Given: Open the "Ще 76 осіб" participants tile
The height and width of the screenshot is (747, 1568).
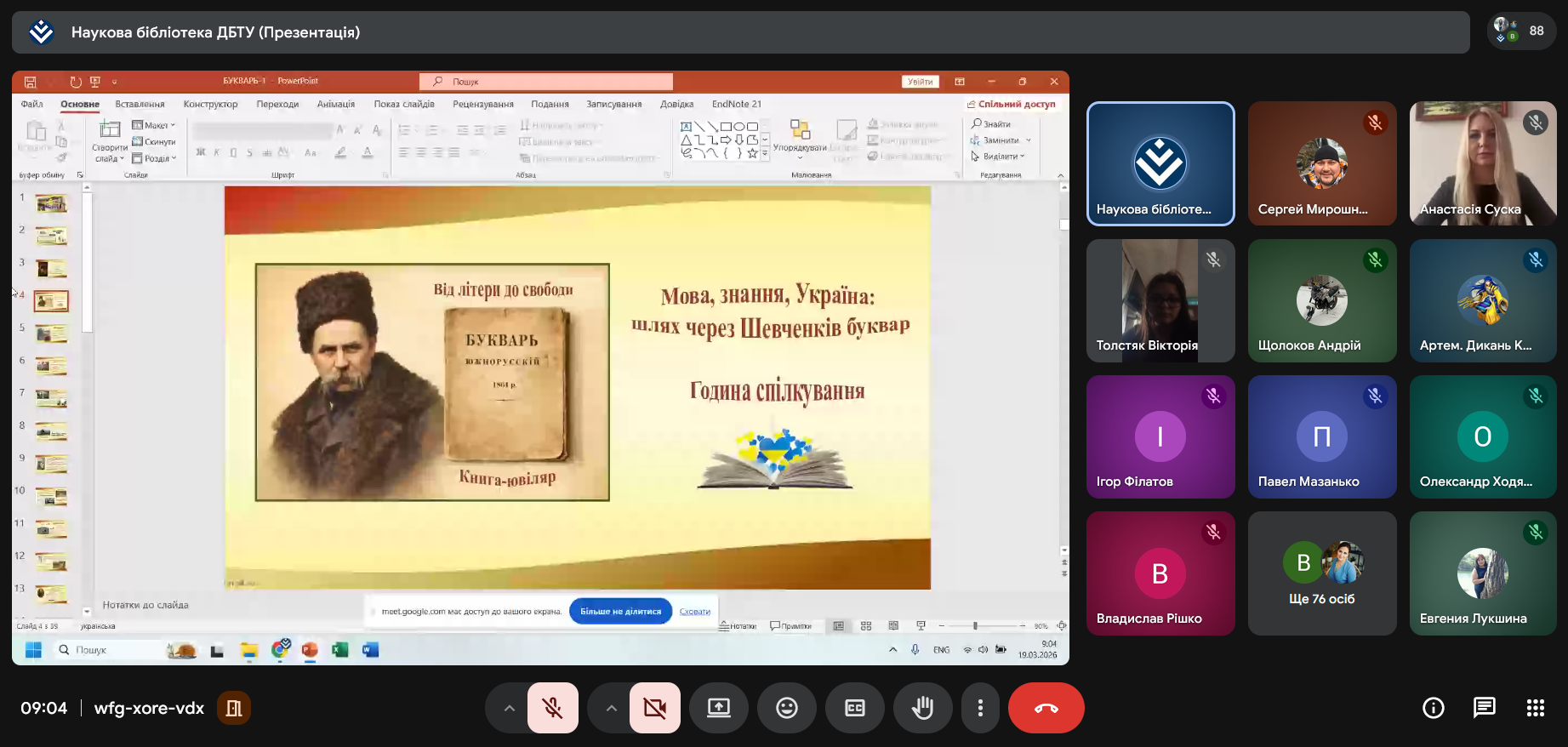Looking at the screenshot, I should pyautogui.click(x=1321, y=573).
